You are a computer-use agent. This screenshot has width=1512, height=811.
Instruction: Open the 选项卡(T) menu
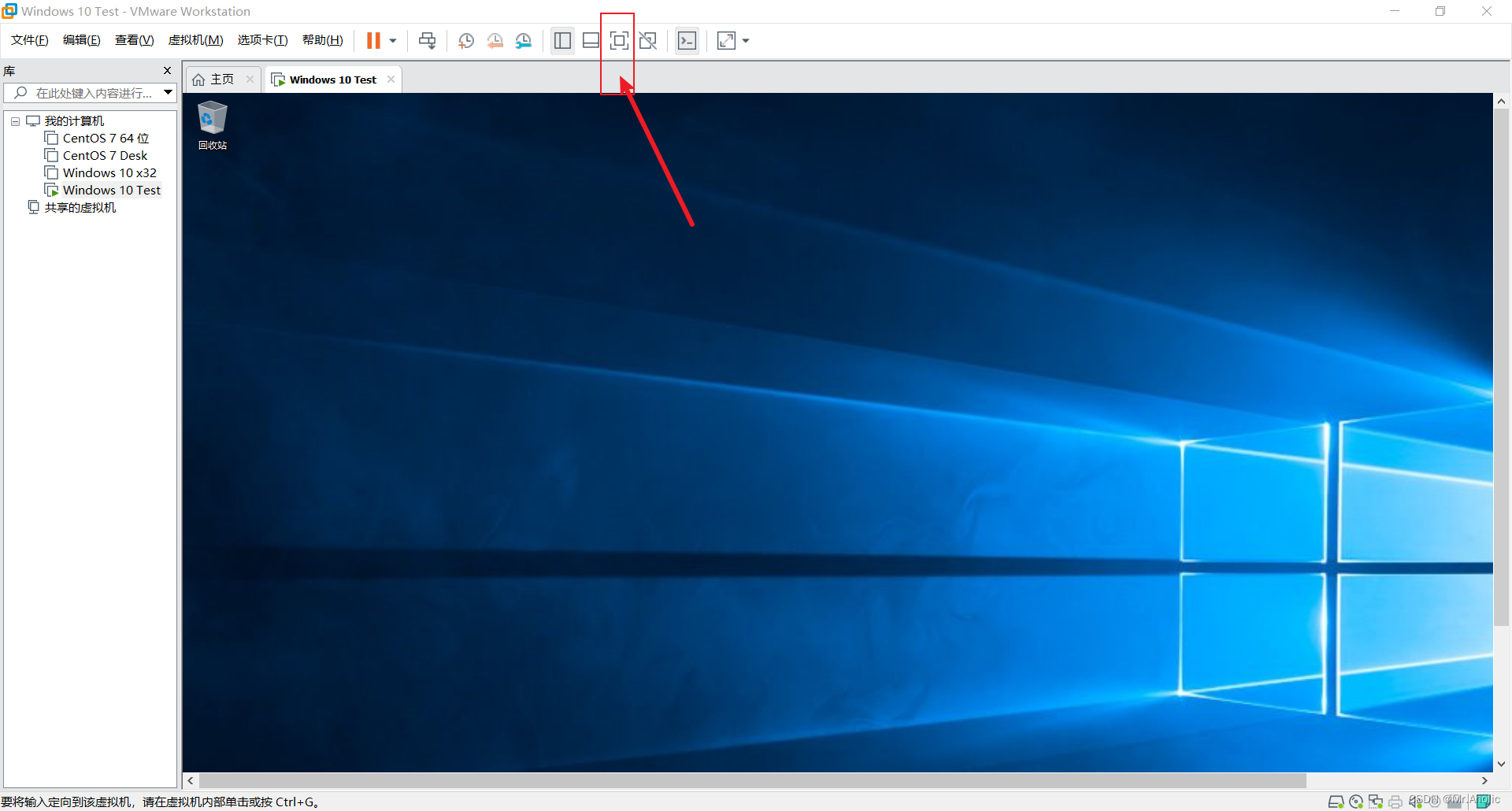[x=263, y=40]
